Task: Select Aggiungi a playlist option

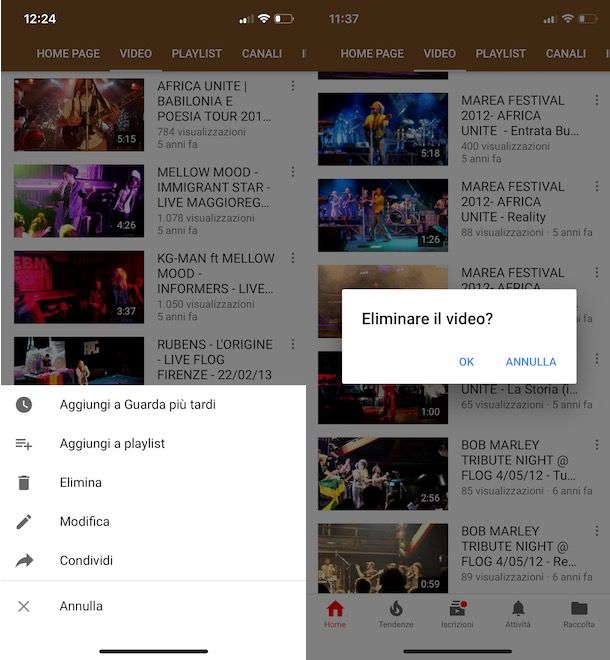Action: (153, 444)
